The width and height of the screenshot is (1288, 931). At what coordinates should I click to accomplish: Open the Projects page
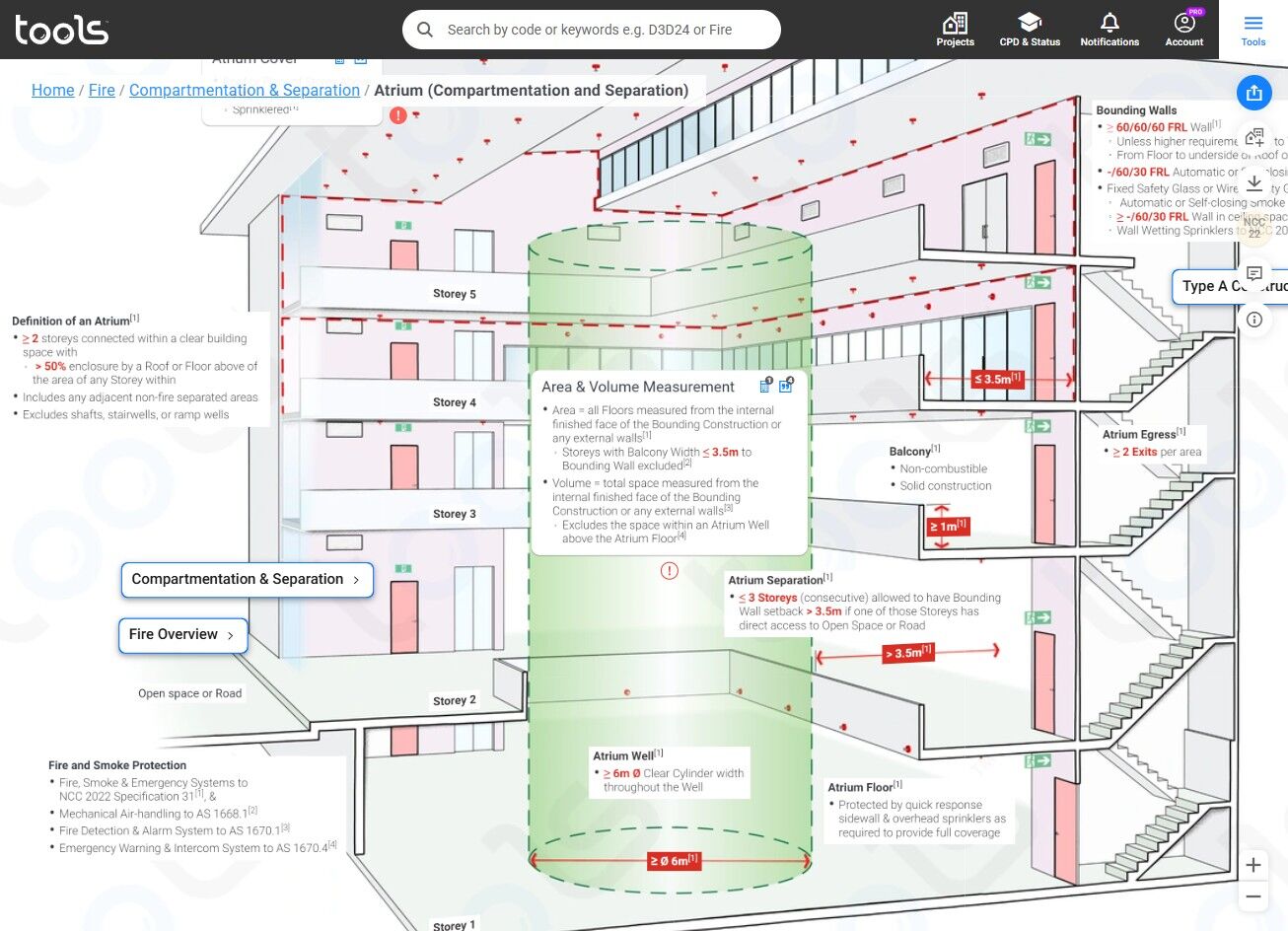point(955,30)
